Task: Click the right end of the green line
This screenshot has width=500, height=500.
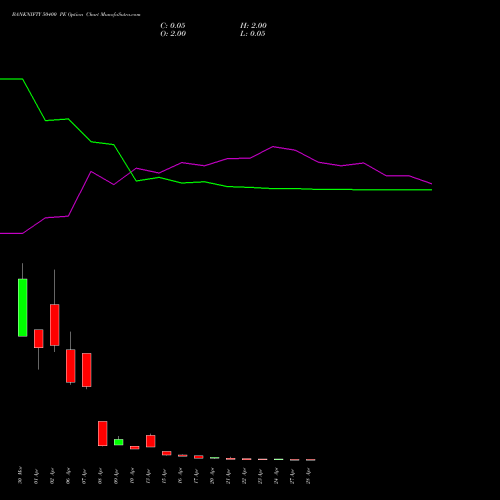Action: pos(431,190)
